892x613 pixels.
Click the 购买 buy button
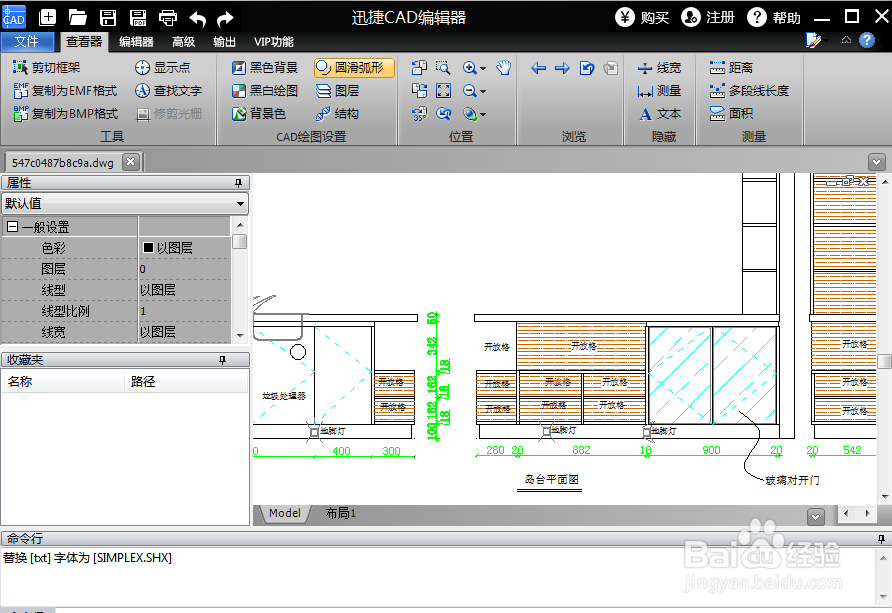coord(642,18)
